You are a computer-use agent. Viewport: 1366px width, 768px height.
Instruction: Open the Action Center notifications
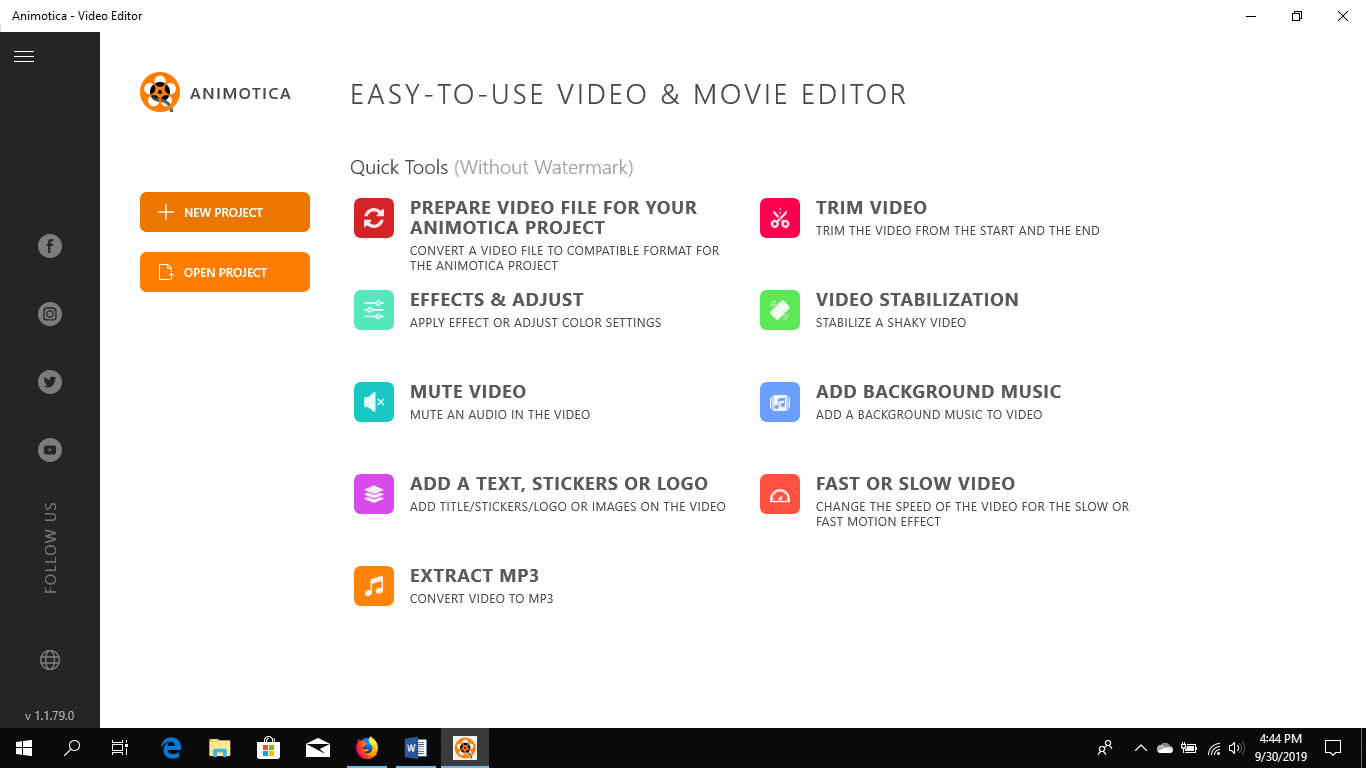click(x=1333, y=748)
